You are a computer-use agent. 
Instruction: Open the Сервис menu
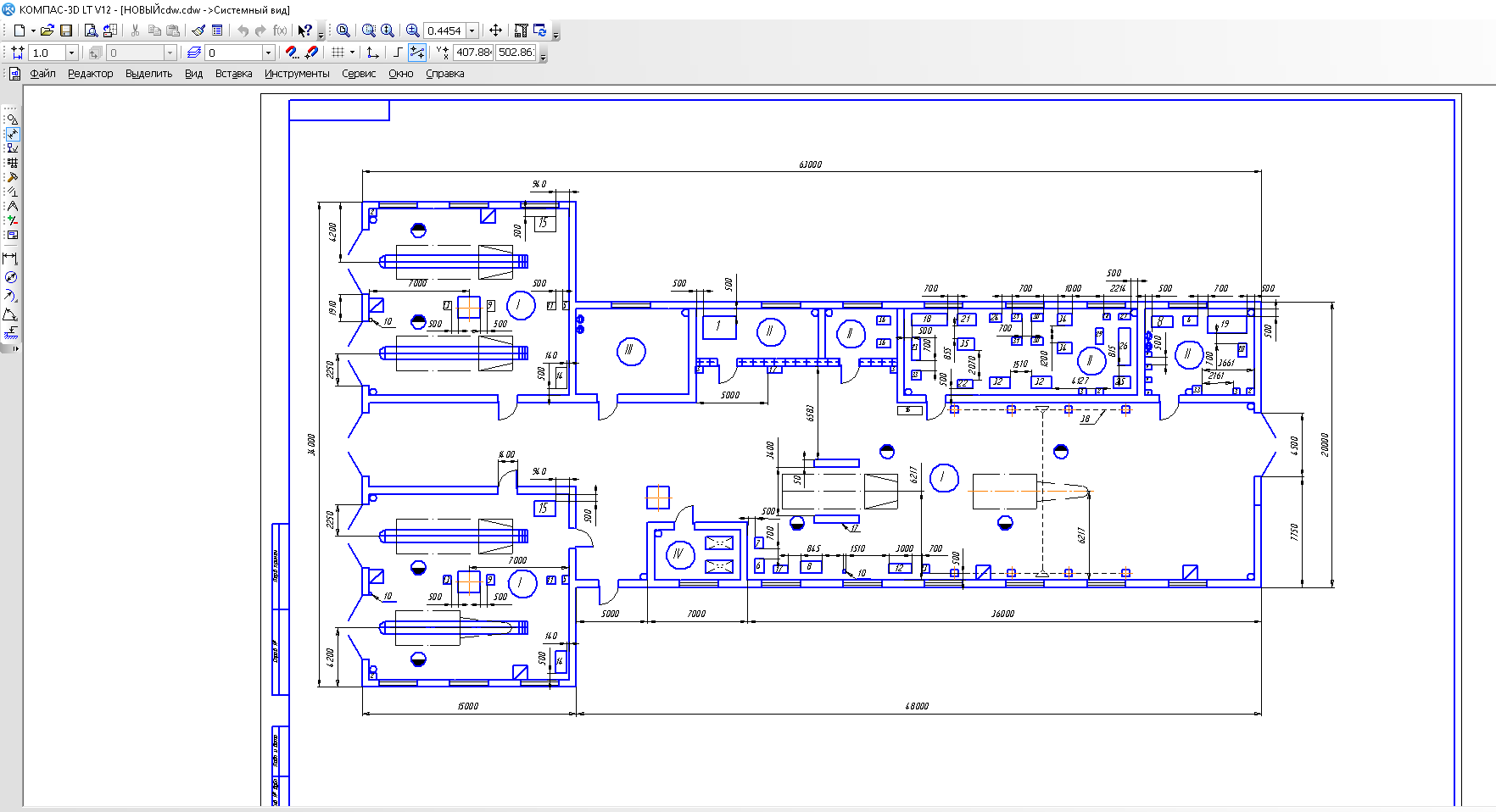[359, 74]
